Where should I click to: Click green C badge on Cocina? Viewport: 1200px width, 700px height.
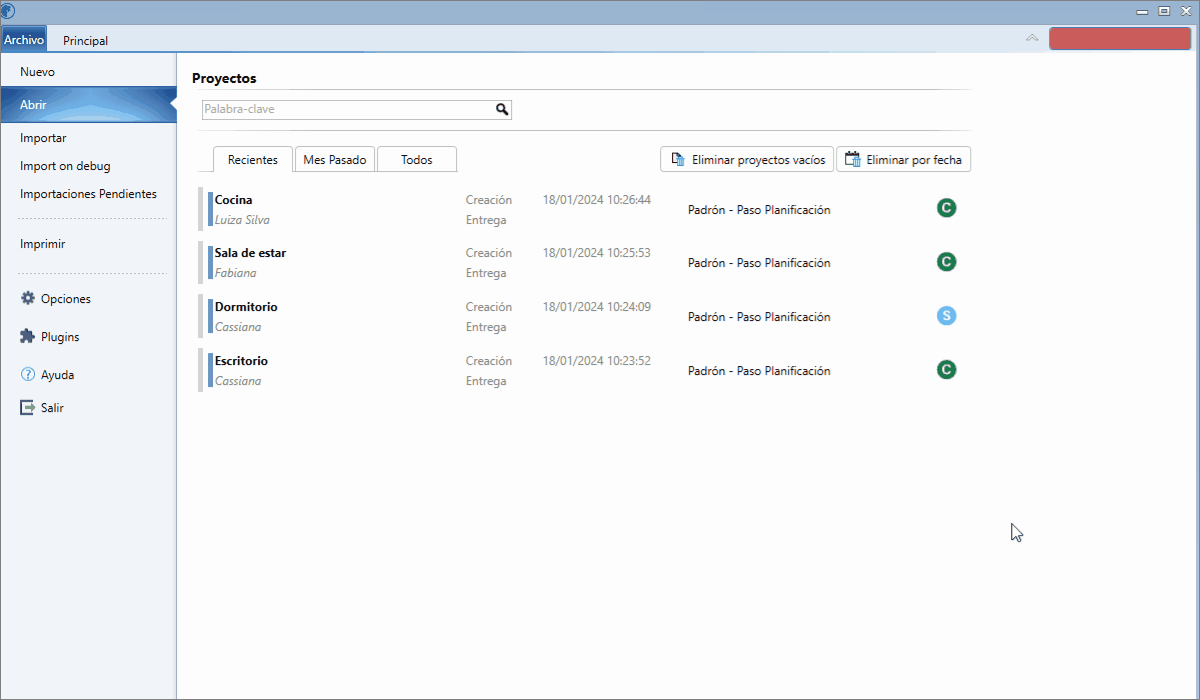946,208
